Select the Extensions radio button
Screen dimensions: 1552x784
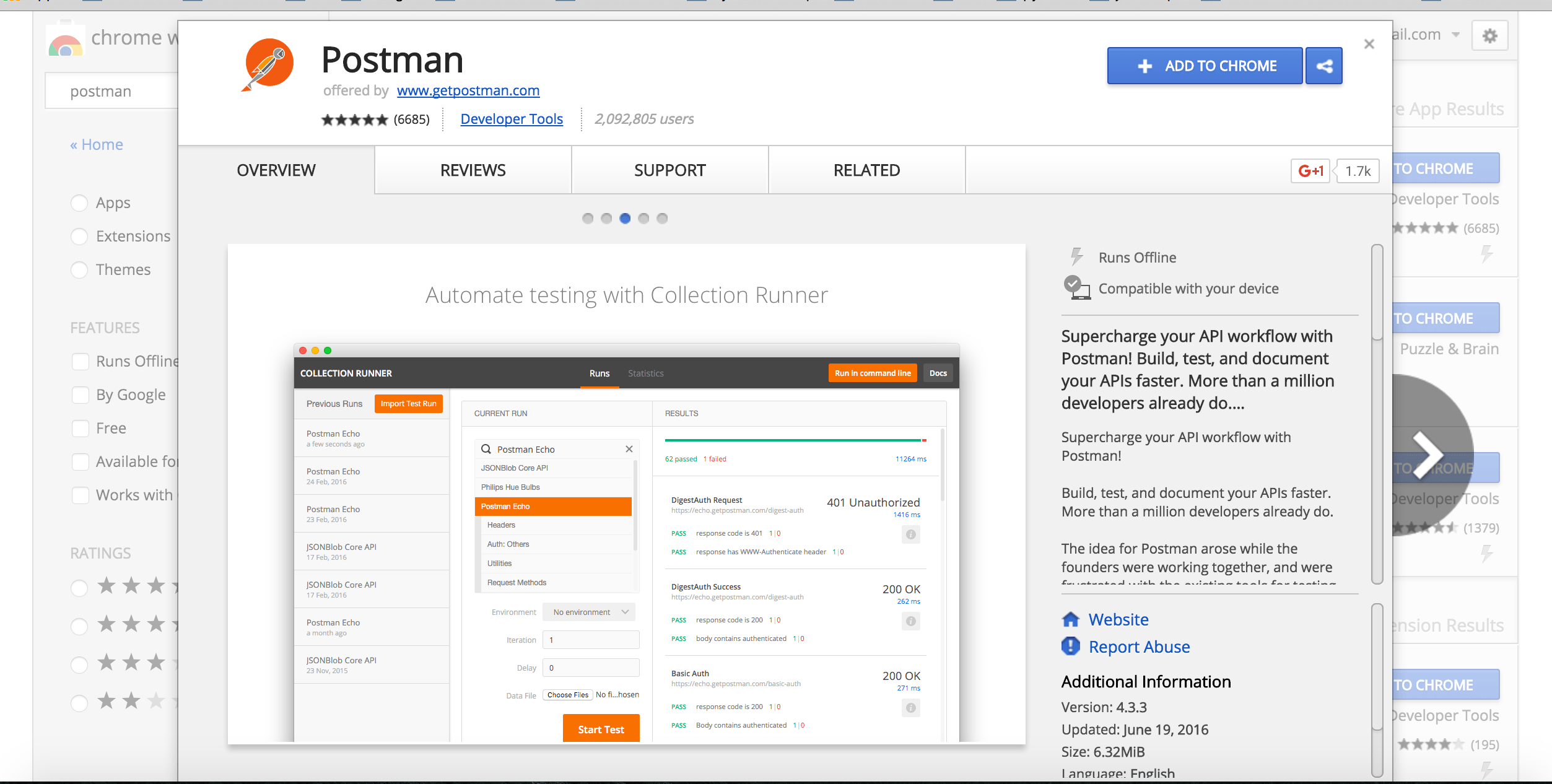tap(79, 237)
